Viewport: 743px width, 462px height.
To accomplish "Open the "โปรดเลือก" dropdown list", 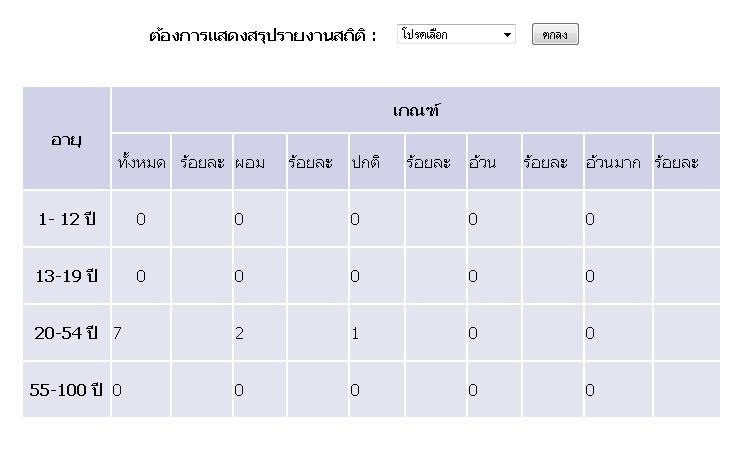I will (455, 35).
